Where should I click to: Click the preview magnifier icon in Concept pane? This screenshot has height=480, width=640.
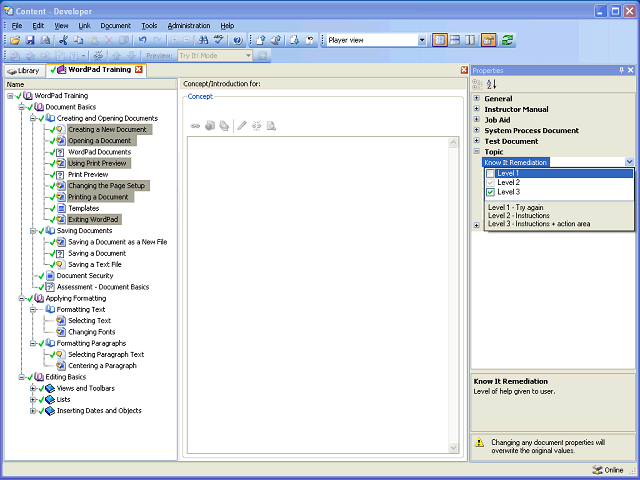point(271,126)
